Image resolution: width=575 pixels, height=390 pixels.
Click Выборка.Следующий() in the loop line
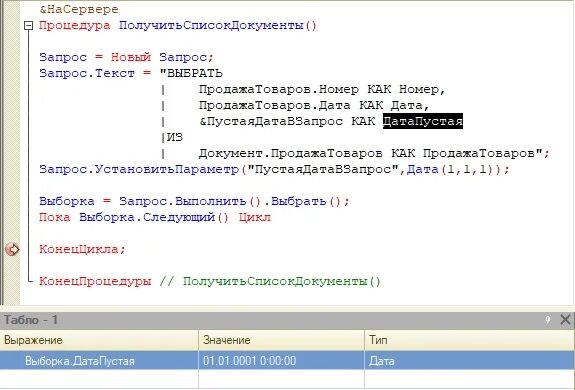point(154,217)
